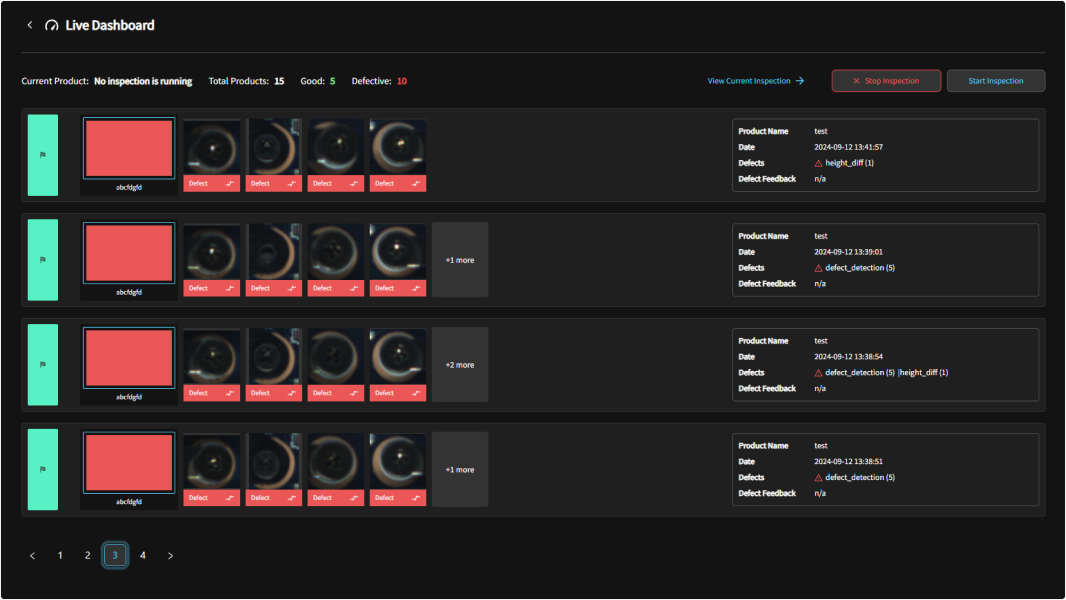1066x600 pixels.
Task: Click the dashboard gauge icon by the title
Action: [52, 25]
